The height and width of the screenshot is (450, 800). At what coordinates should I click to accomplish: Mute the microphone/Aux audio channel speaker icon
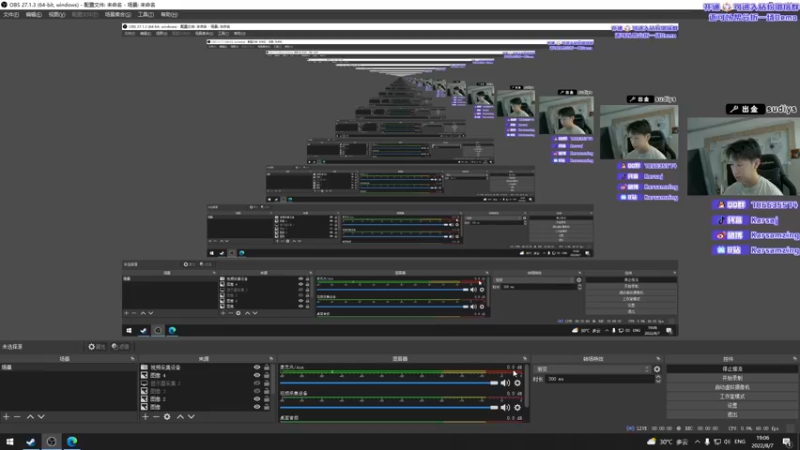point(505,383)
